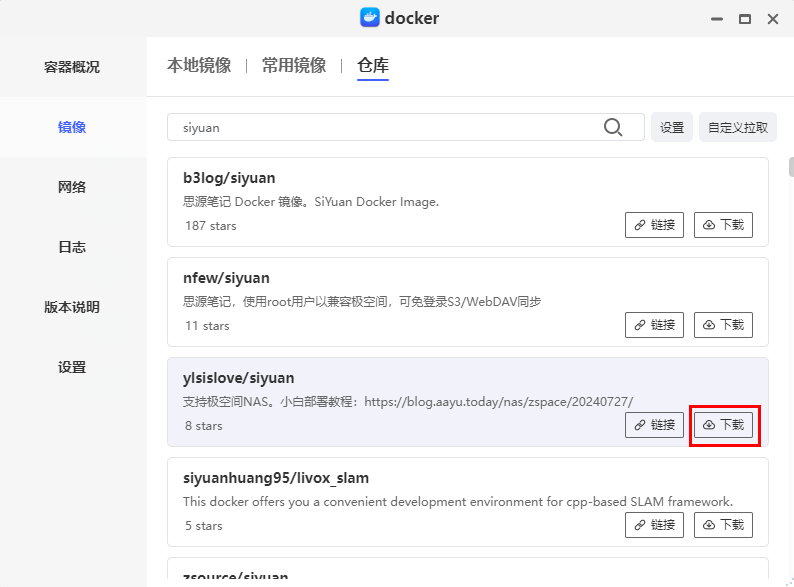
Task: Open 日志 sidebar section
Action: [72, 247]
